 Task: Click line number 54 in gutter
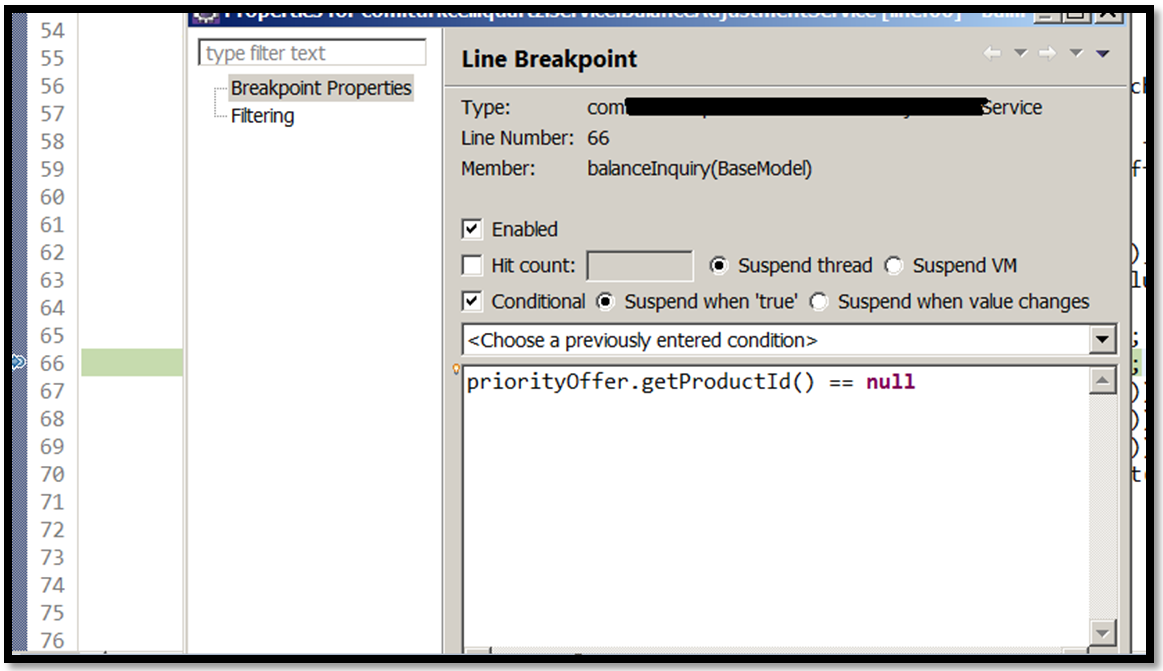(x=52, y=30)
